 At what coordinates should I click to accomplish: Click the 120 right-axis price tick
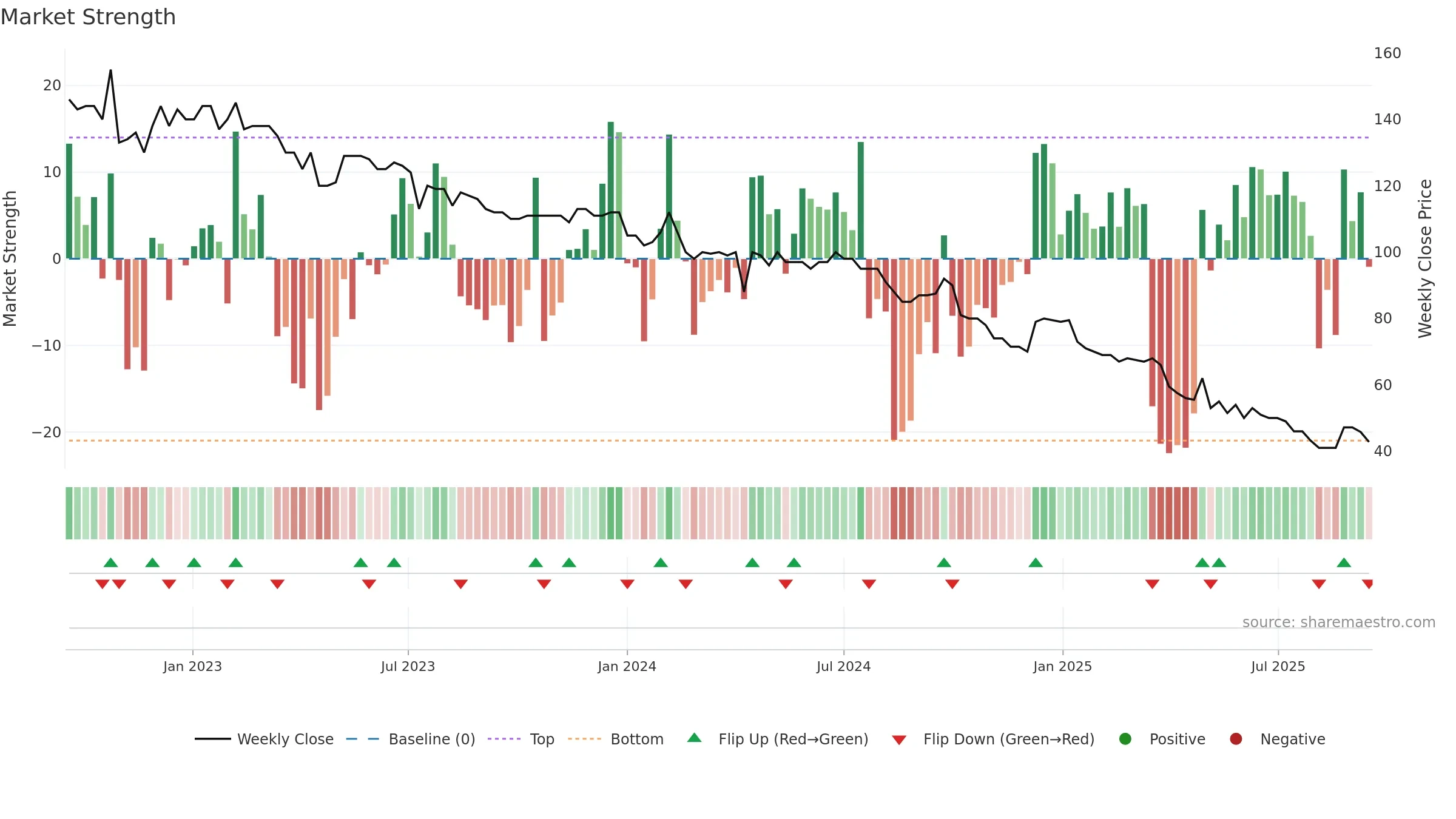[1387, 186]
